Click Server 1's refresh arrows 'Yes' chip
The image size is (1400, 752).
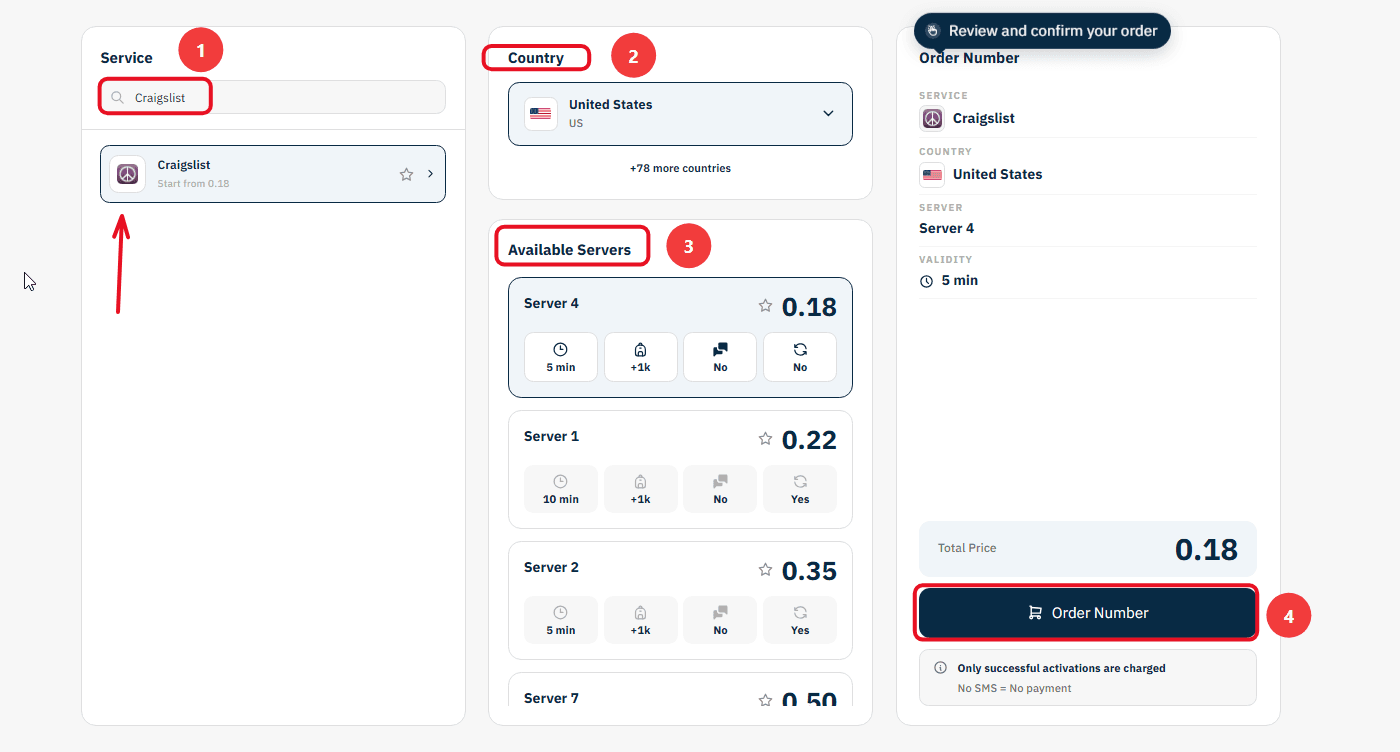[x=800, y=489]
